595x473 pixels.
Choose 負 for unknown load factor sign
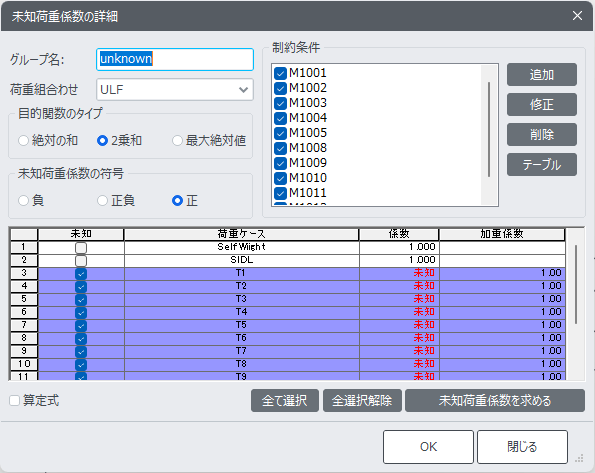[x=24, y=200]
